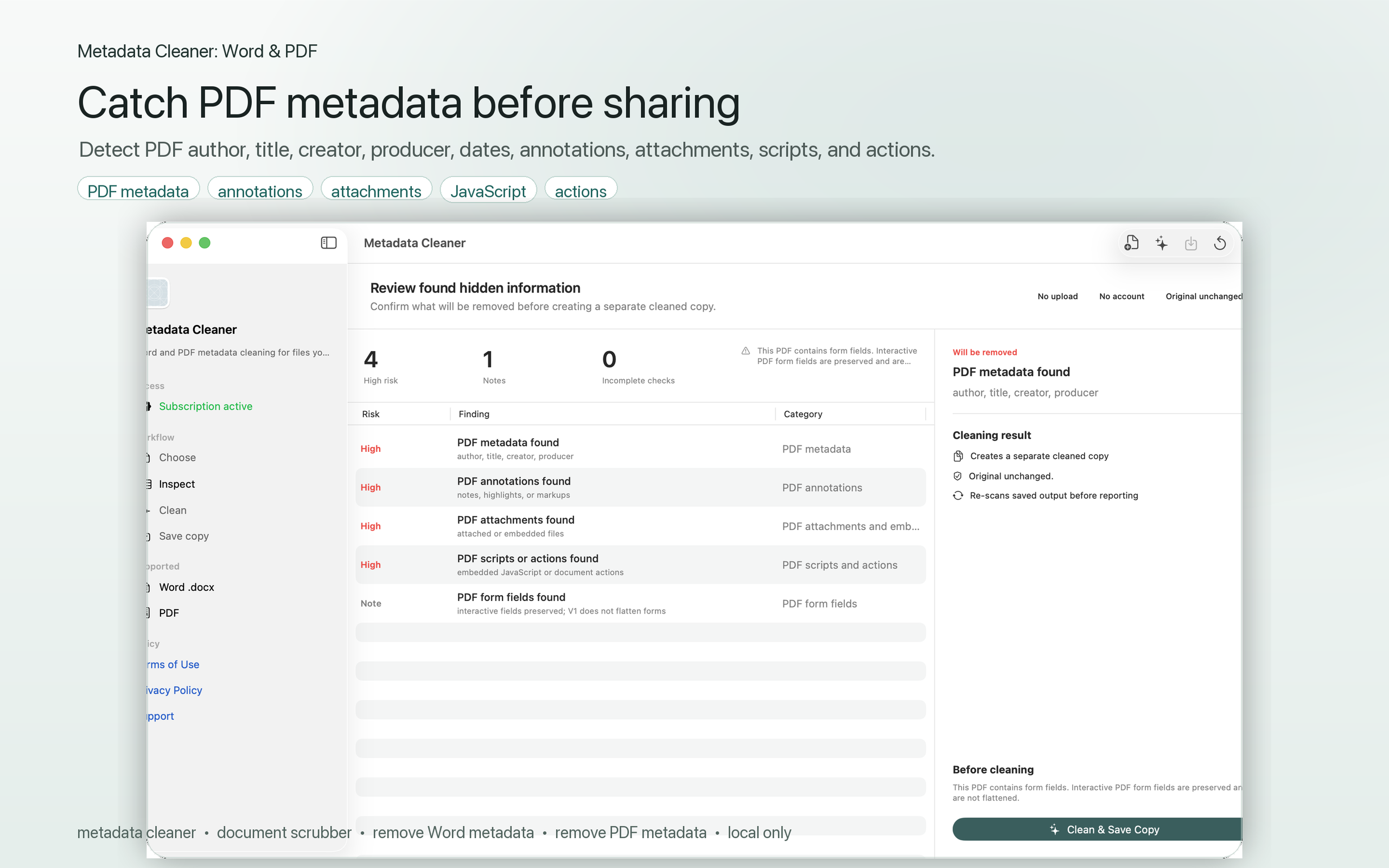
Task: Click the 0 Incomplete checks counter
Action: click(638, 366)
